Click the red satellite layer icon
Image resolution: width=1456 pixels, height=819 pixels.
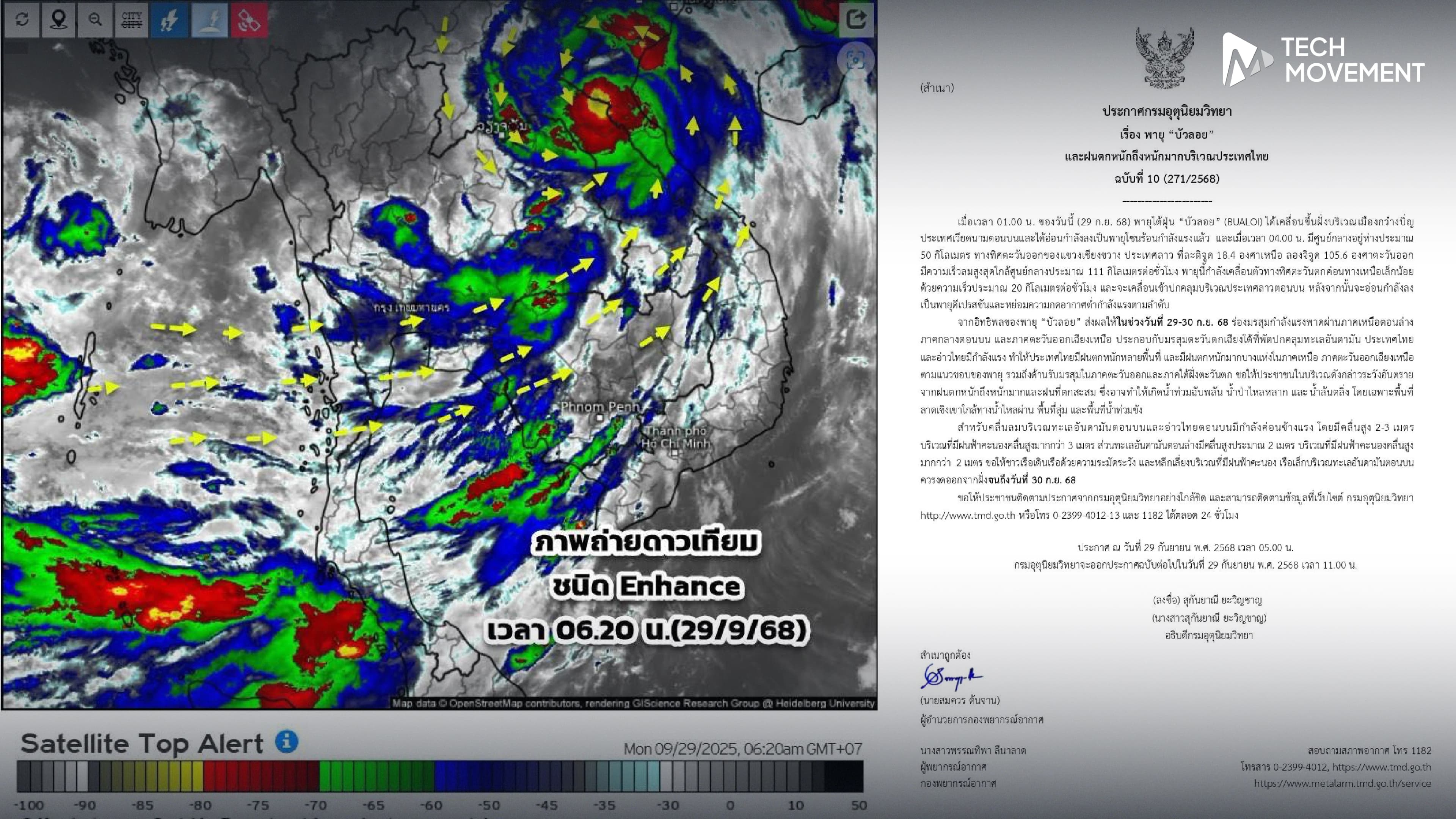click(x=249, y=20)
